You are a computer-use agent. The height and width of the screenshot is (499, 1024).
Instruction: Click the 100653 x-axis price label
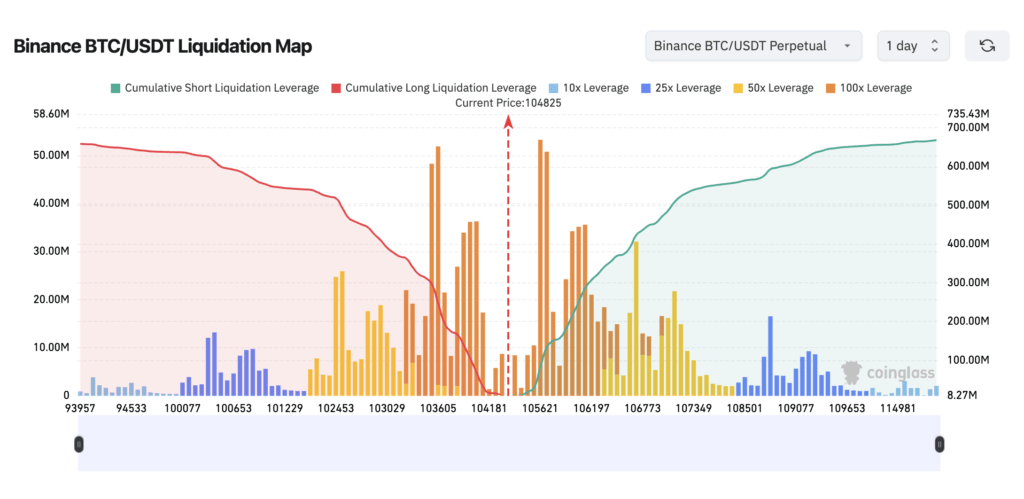point(234,408)
